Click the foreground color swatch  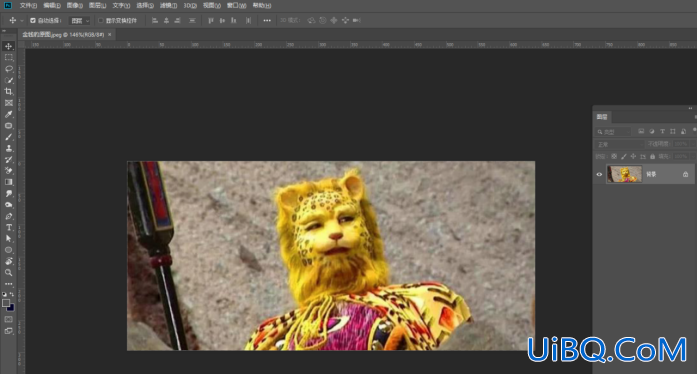[x=6, y=303]
